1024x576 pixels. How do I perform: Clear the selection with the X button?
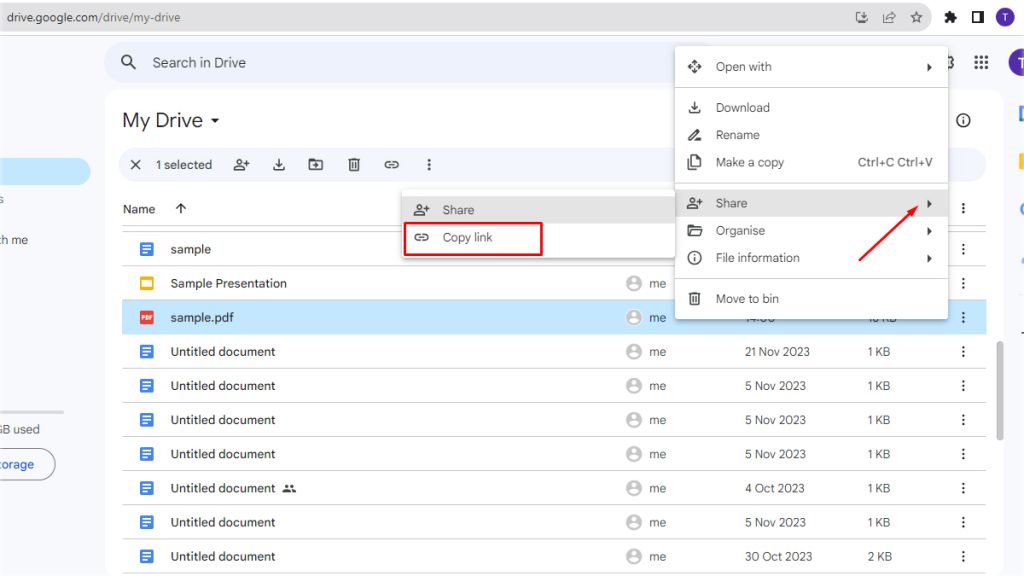pyautogui.click(x=135, y=164)
